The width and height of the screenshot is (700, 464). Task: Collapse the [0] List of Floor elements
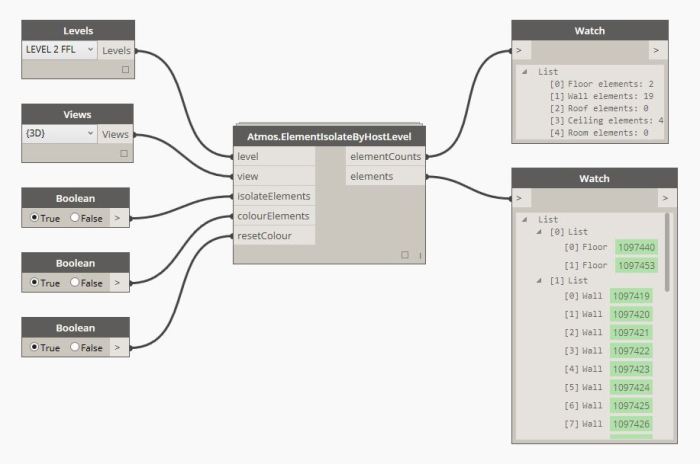[540, 231]
